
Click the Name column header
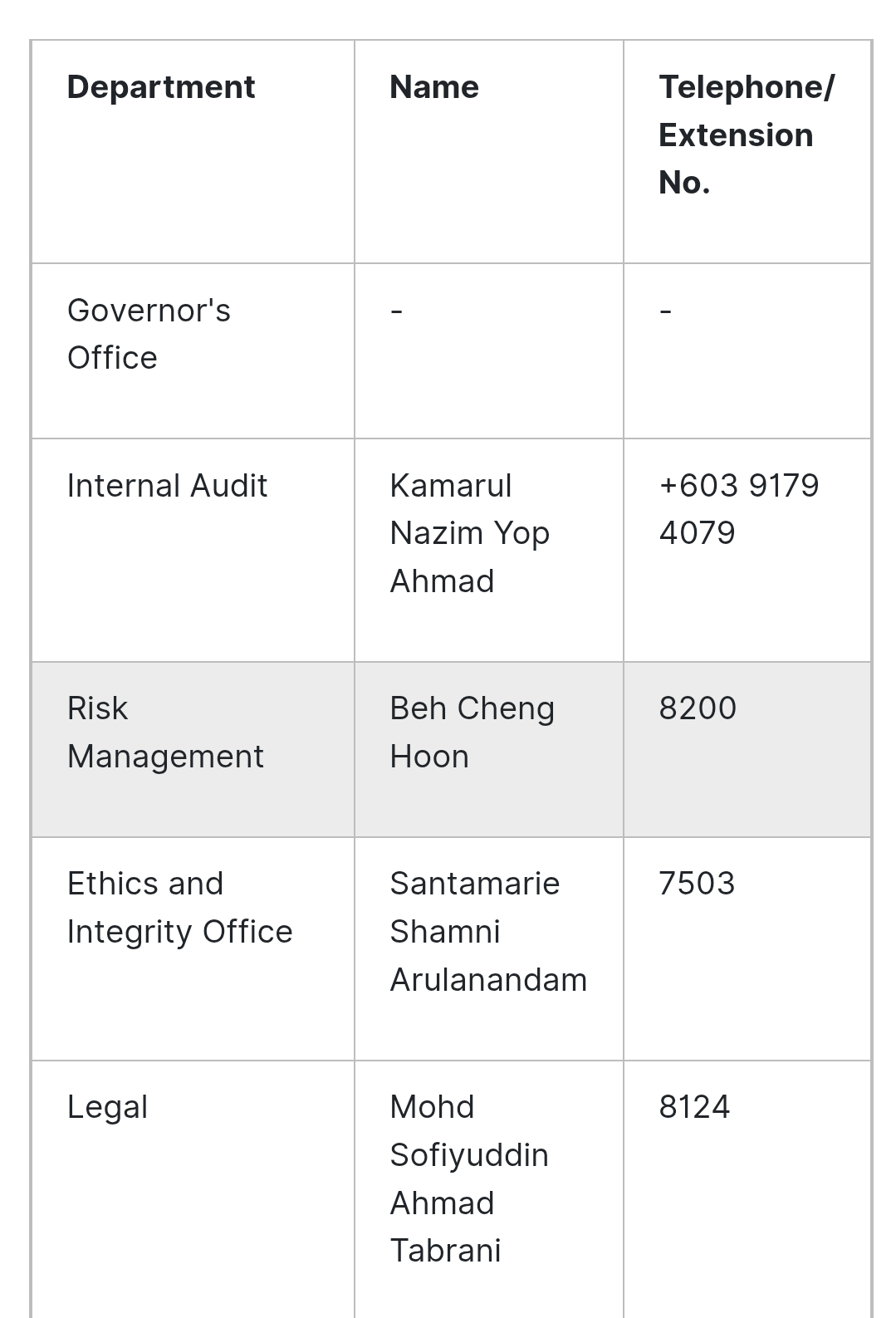click(434, 87)
